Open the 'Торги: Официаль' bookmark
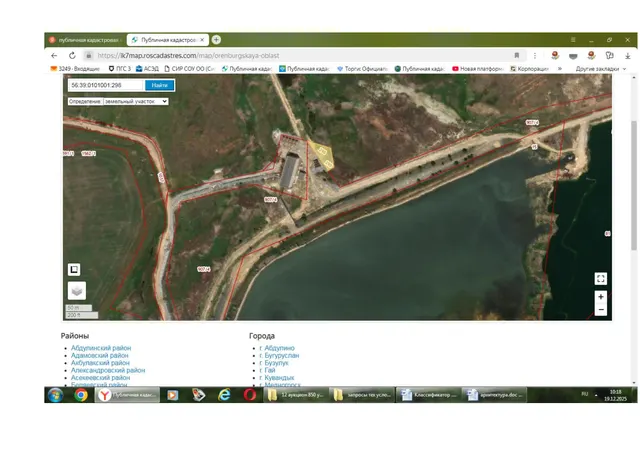This screenshot has height=453, width=640. 362,69
